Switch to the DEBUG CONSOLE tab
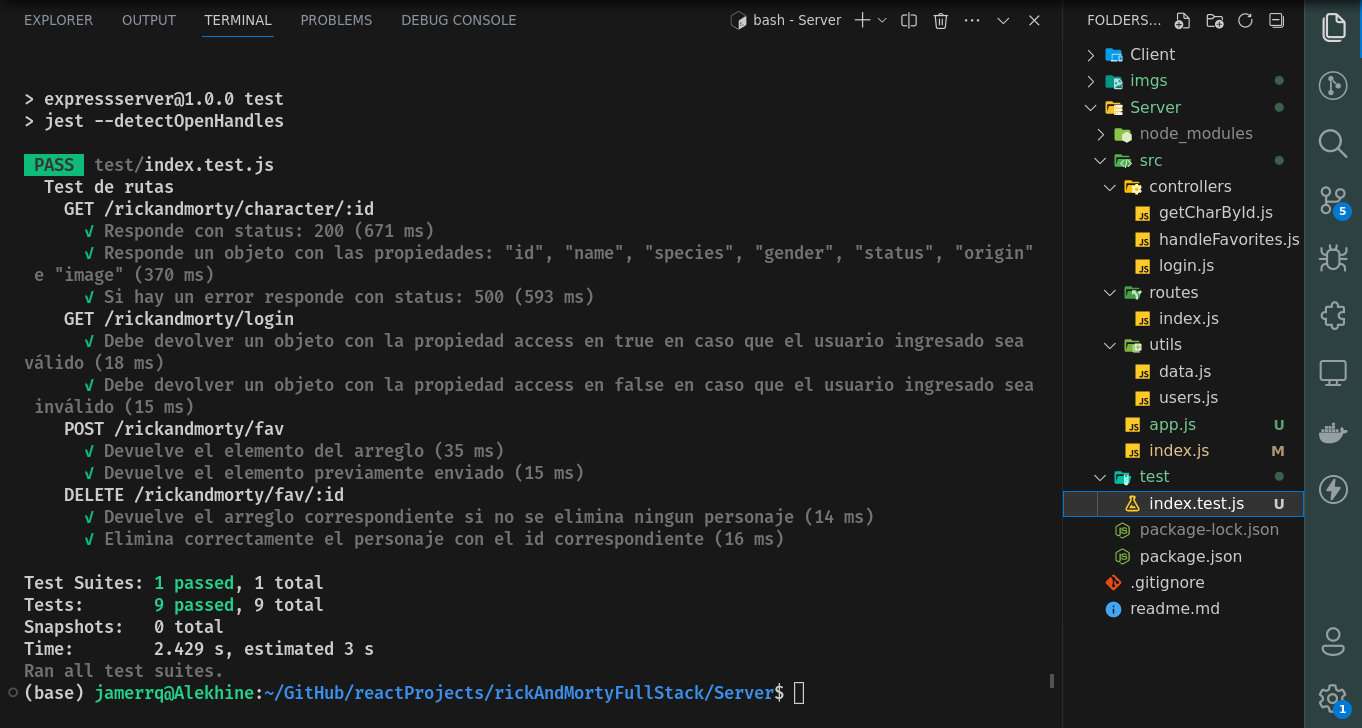This screenshot has height=728, width=1362. pos(458,20)
